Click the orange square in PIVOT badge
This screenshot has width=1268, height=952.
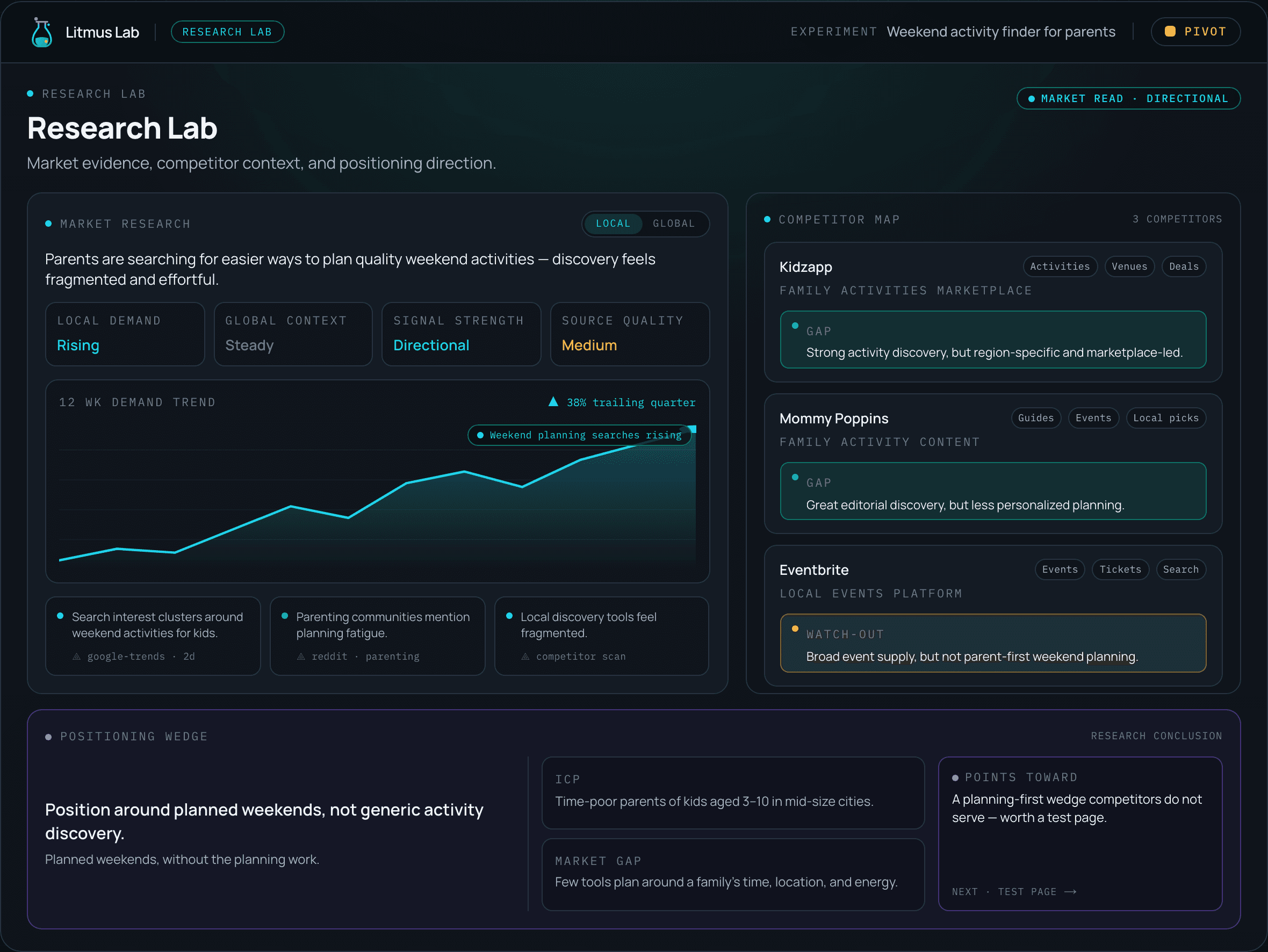point(1170,32)
